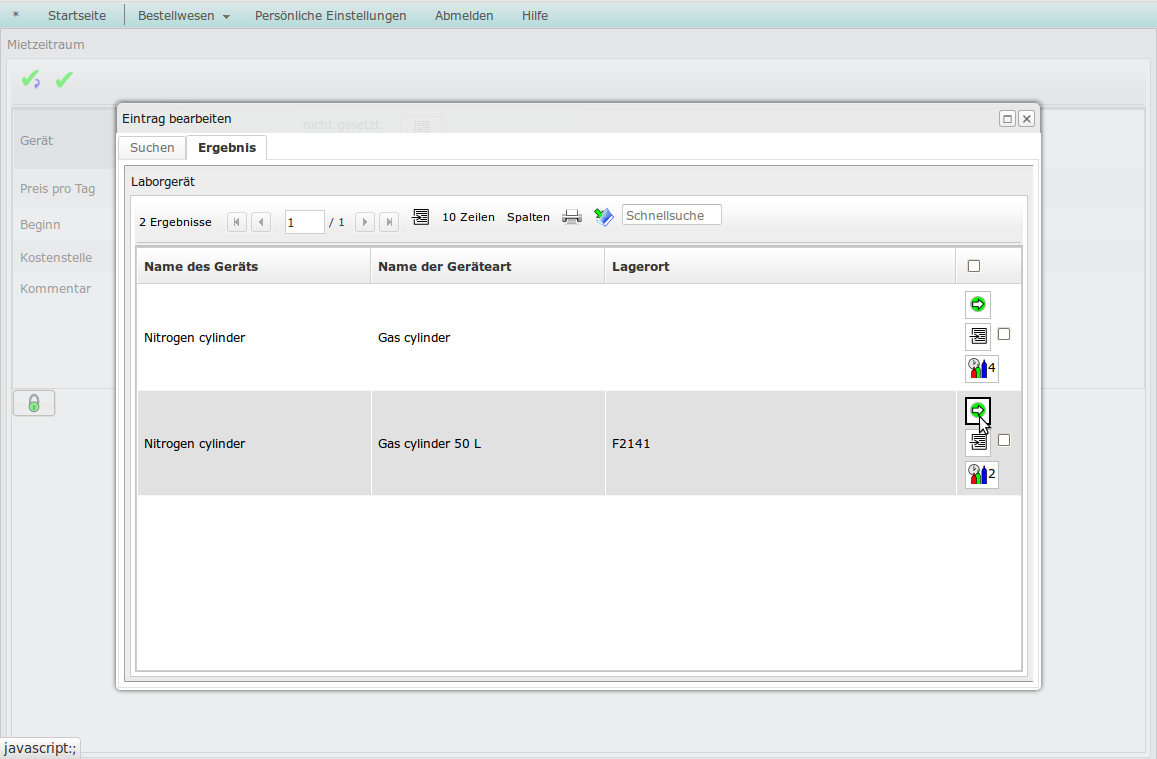Click the Schnellsuche input field
Image resolution: width=1157 pixels, height=759 pixels.
click(x=671, y=216)
